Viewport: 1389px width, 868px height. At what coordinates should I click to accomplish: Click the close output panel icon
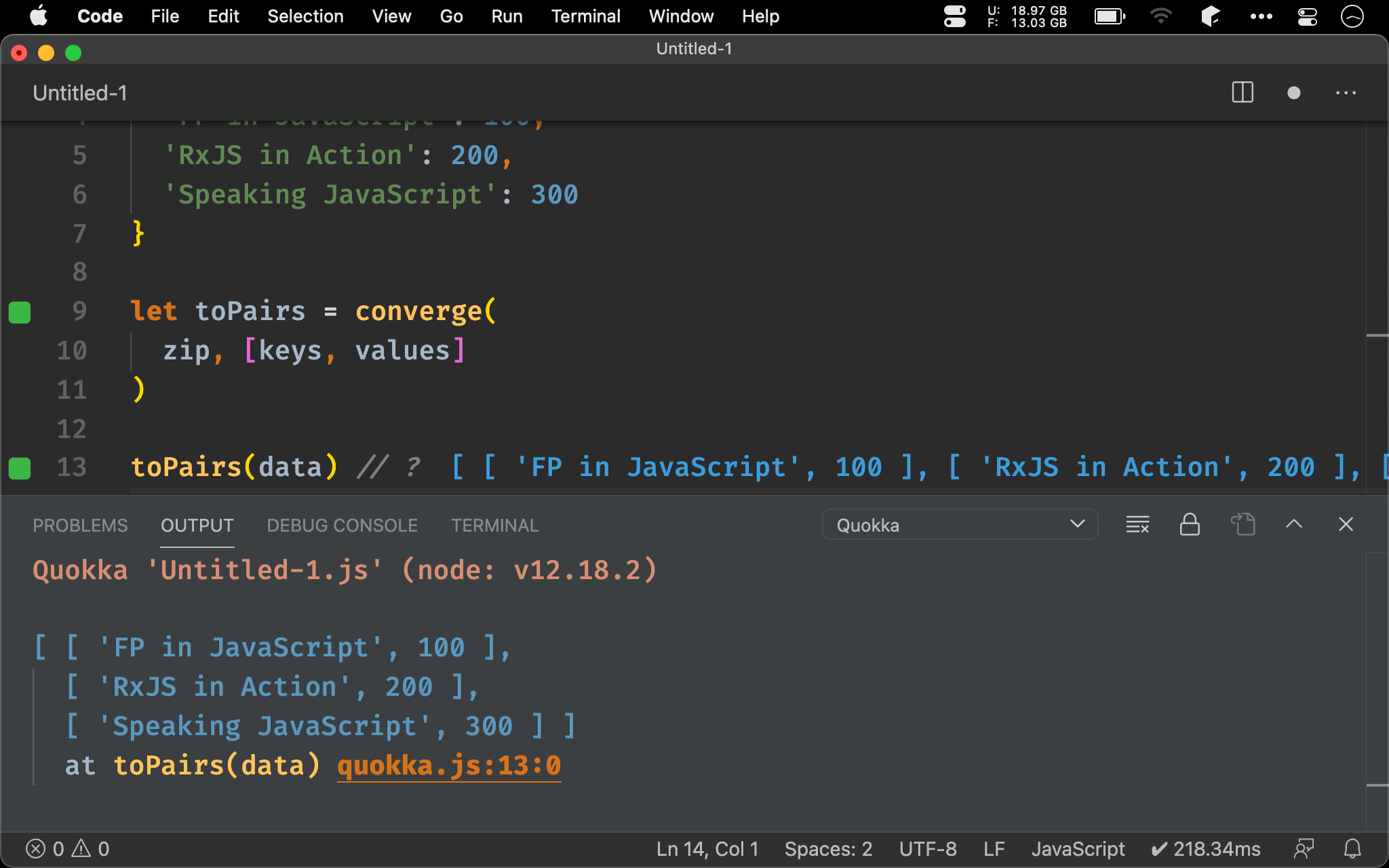(1347, 523)
